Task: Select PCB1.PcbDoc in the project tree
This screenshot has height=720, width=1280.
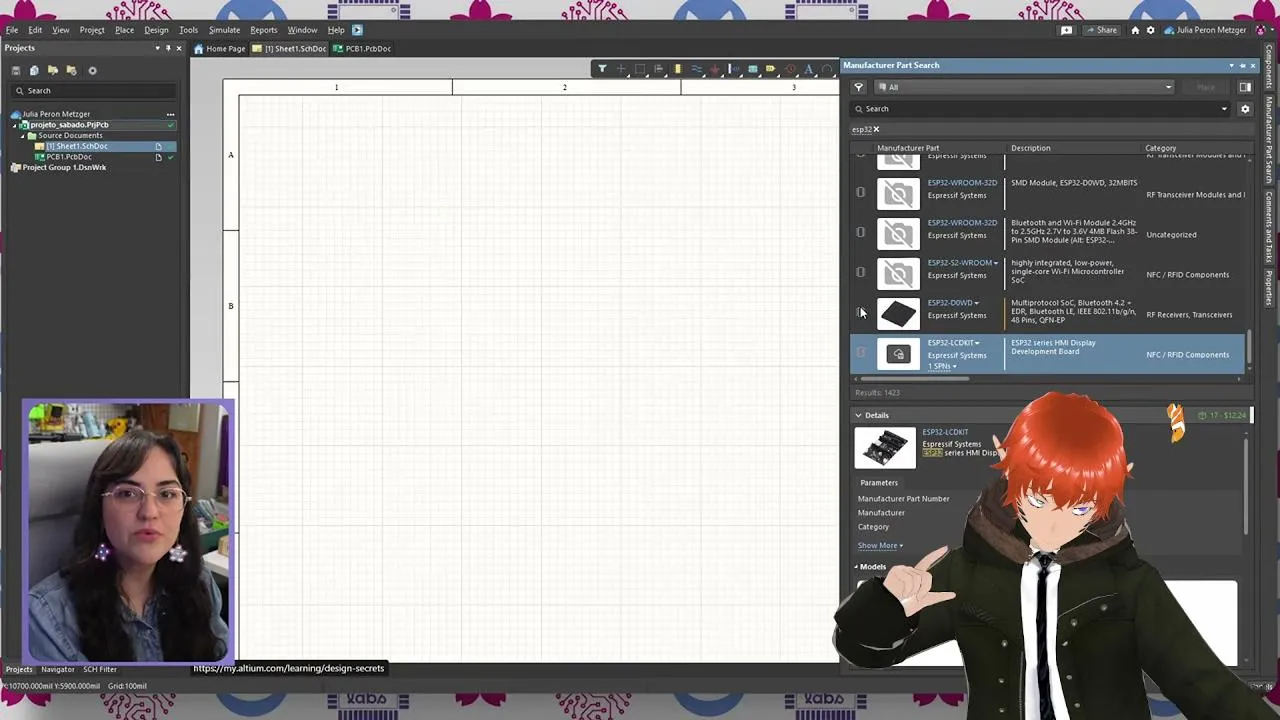Action: pos(69,157)
